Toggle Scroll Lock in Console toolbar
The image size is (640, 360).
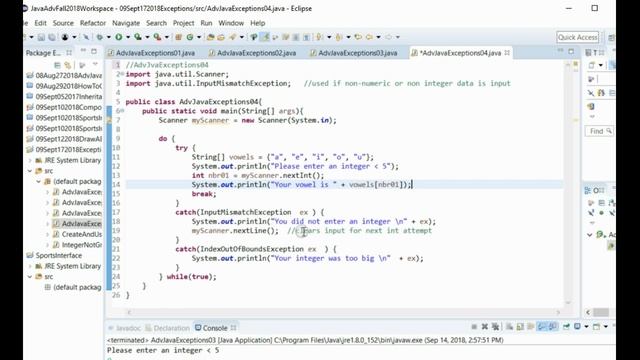520,327
